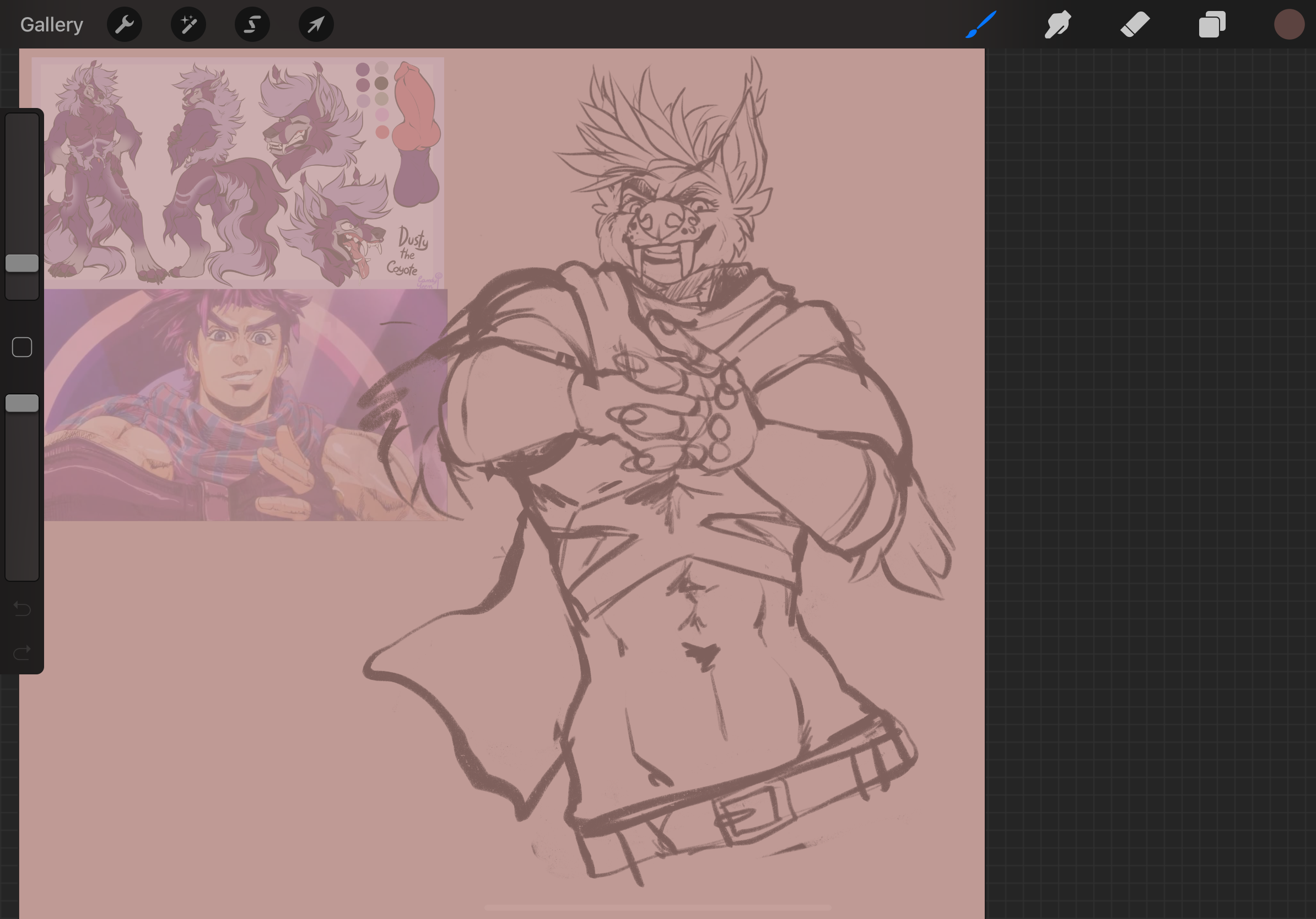
Task: Open the Adjustments magic wand menu
Action: (x=188, y=25)
